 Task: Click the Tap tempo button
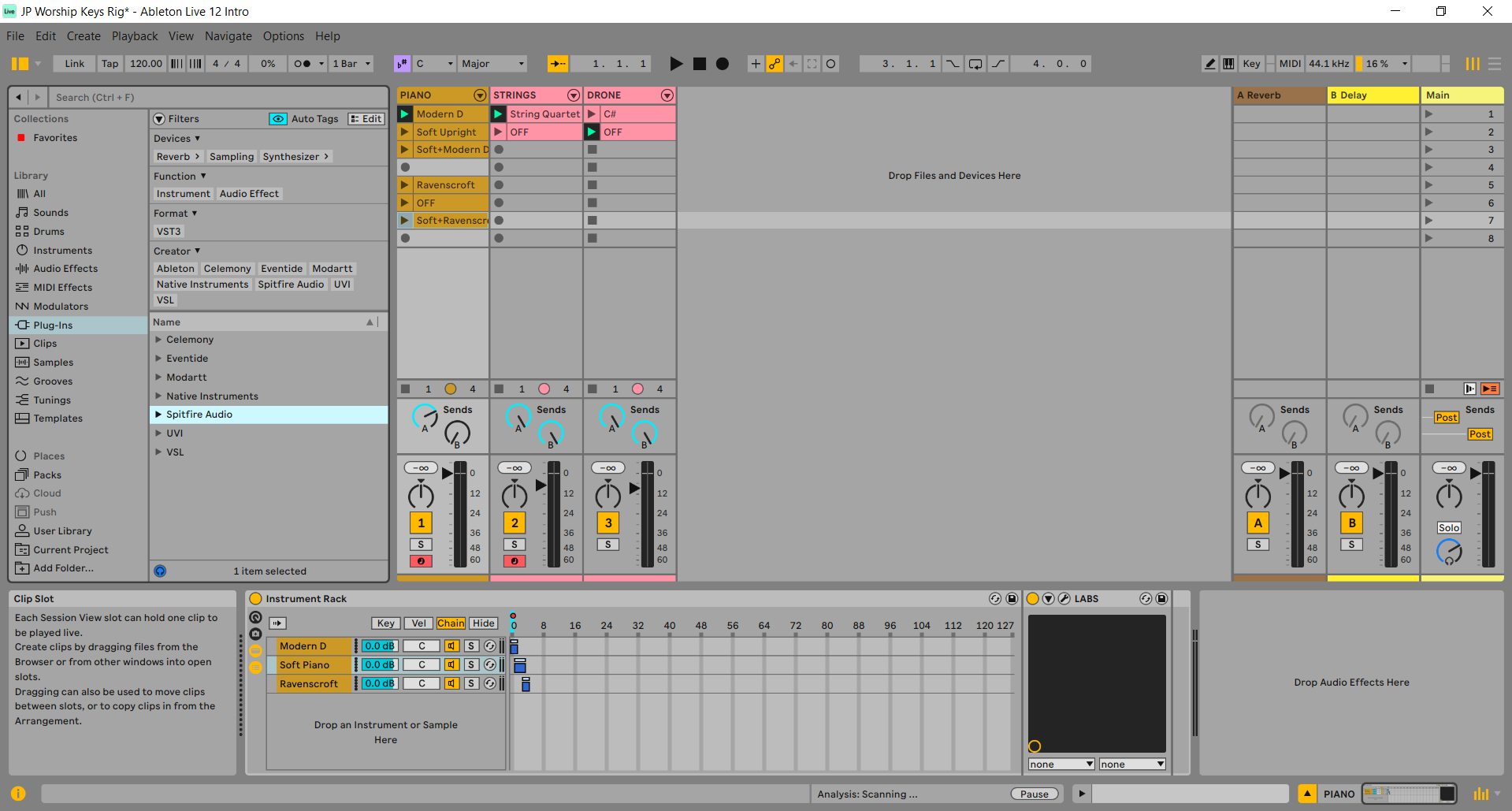110,64
